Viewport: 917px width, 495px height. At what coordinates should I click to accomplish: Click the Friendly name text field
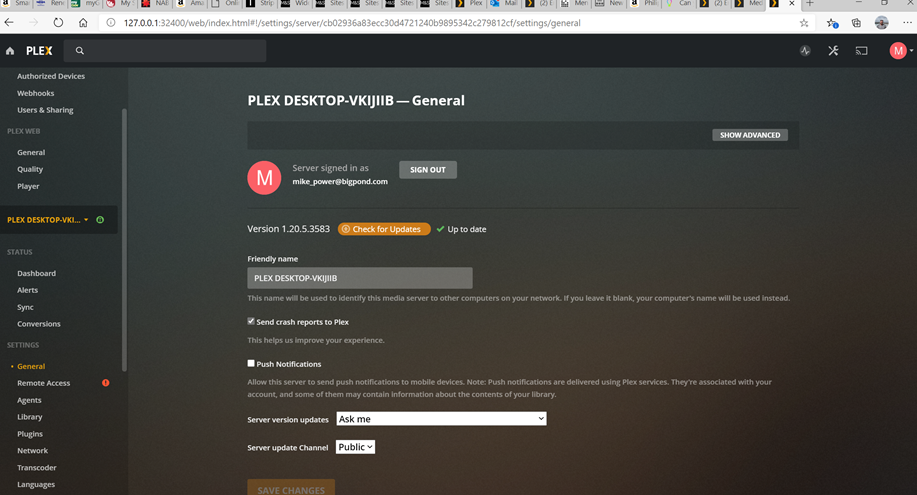(x=360, y=278)
